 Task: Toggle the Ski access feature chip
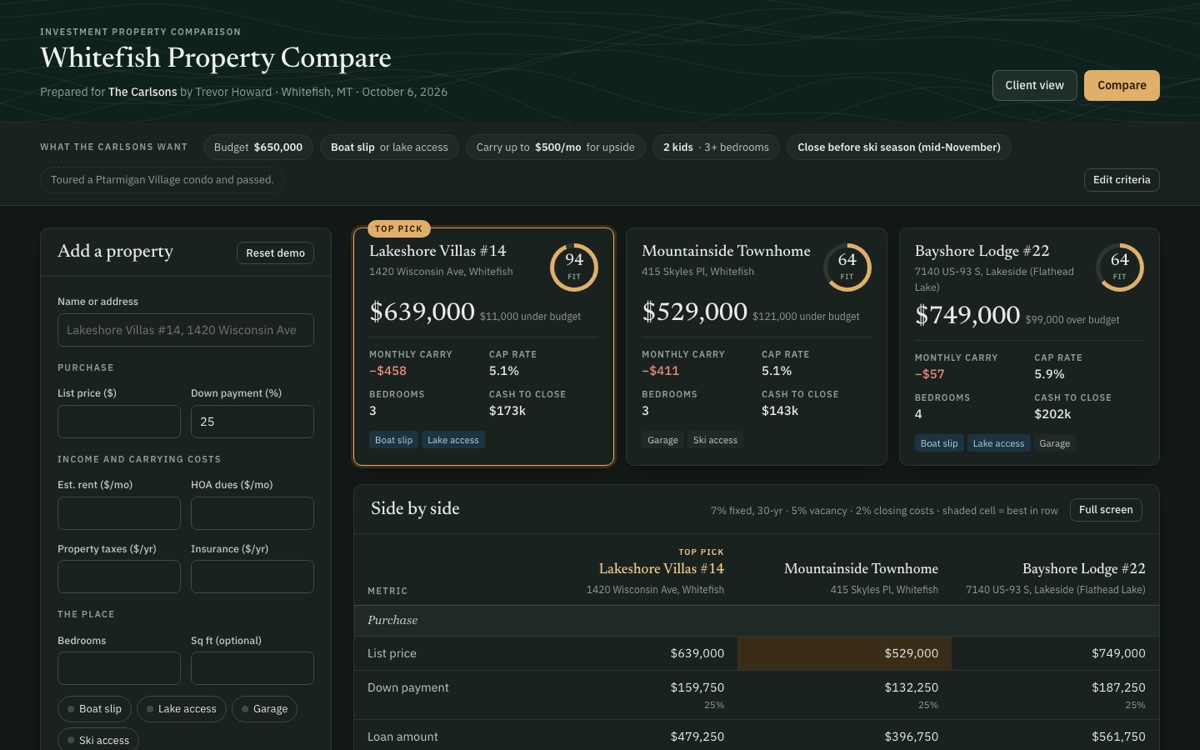coord(98,740)
